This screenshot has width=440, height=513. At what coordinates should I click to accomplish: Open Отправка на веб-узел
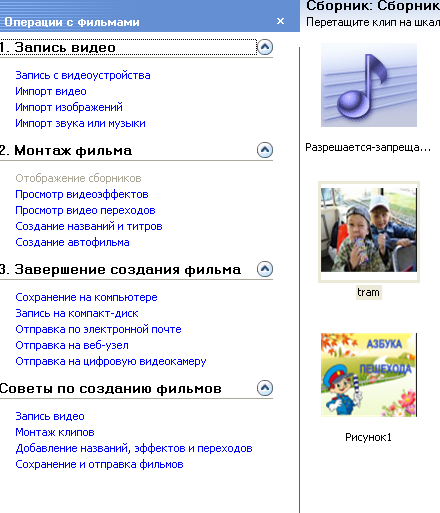pos(72,345)
